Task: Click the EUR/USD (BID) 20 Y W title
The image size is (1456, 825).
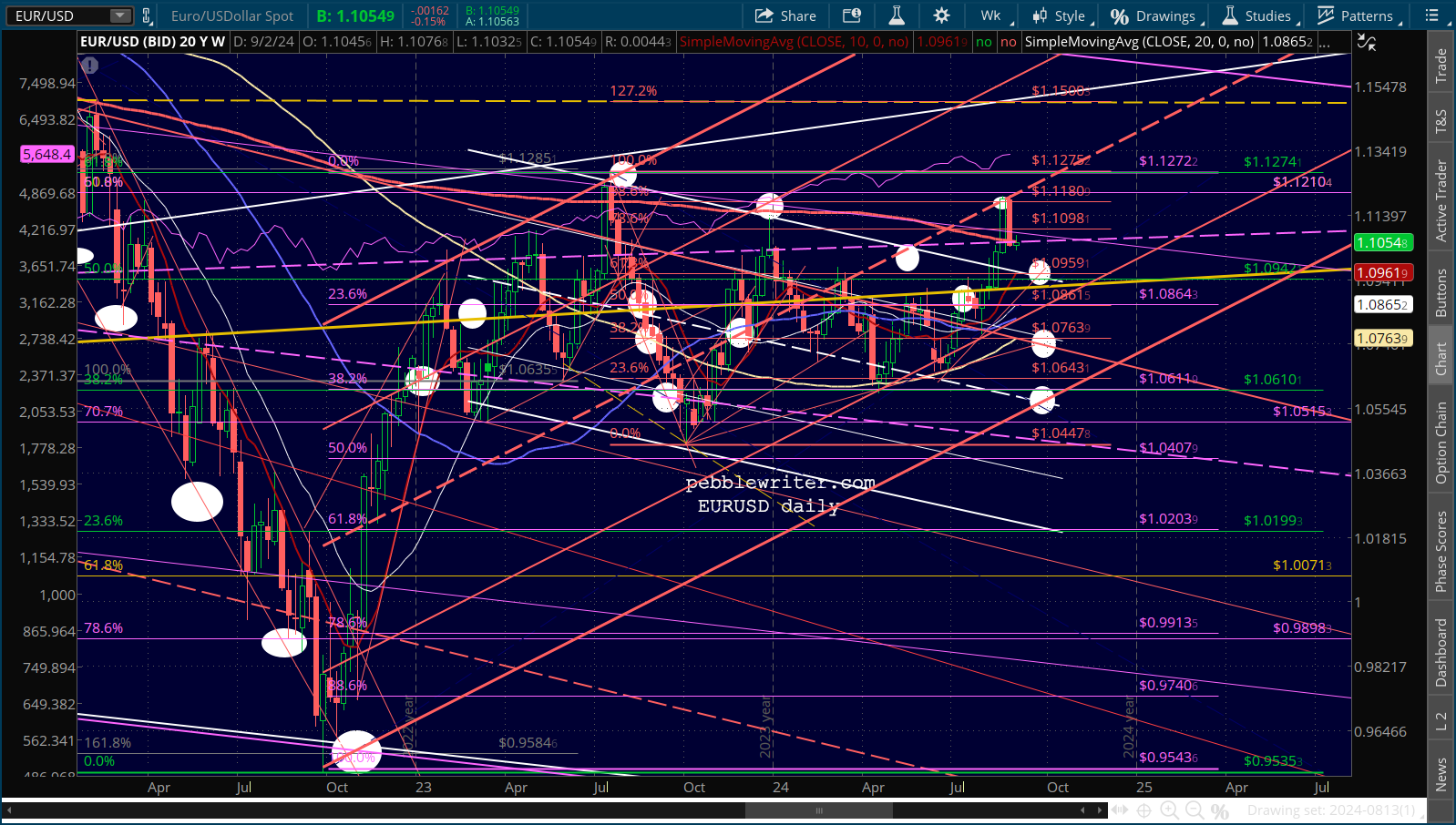Action: pyautogui.click(x=152, y=42)
